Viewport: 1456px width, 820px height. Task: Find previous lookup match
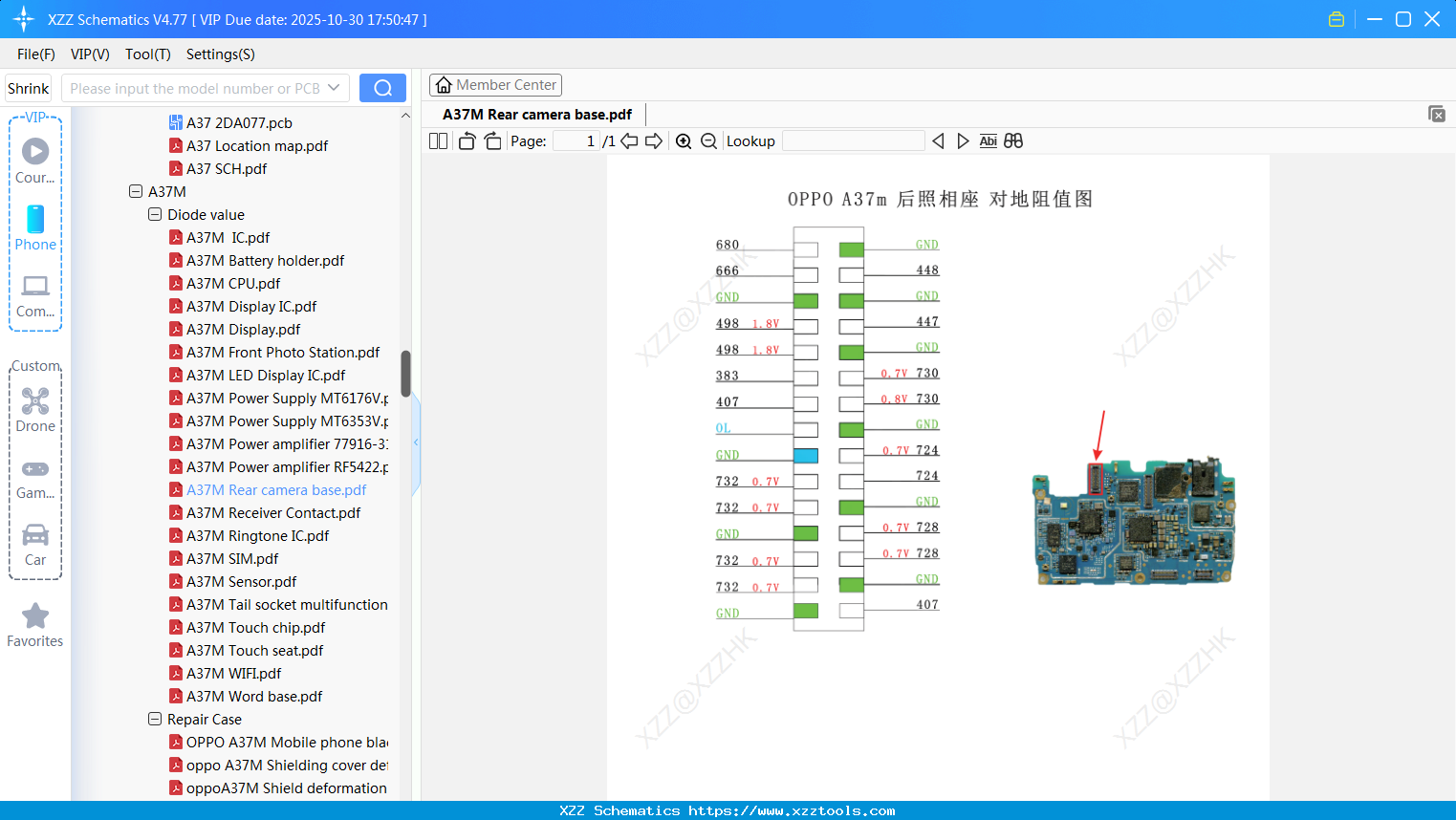pos(938,140)
